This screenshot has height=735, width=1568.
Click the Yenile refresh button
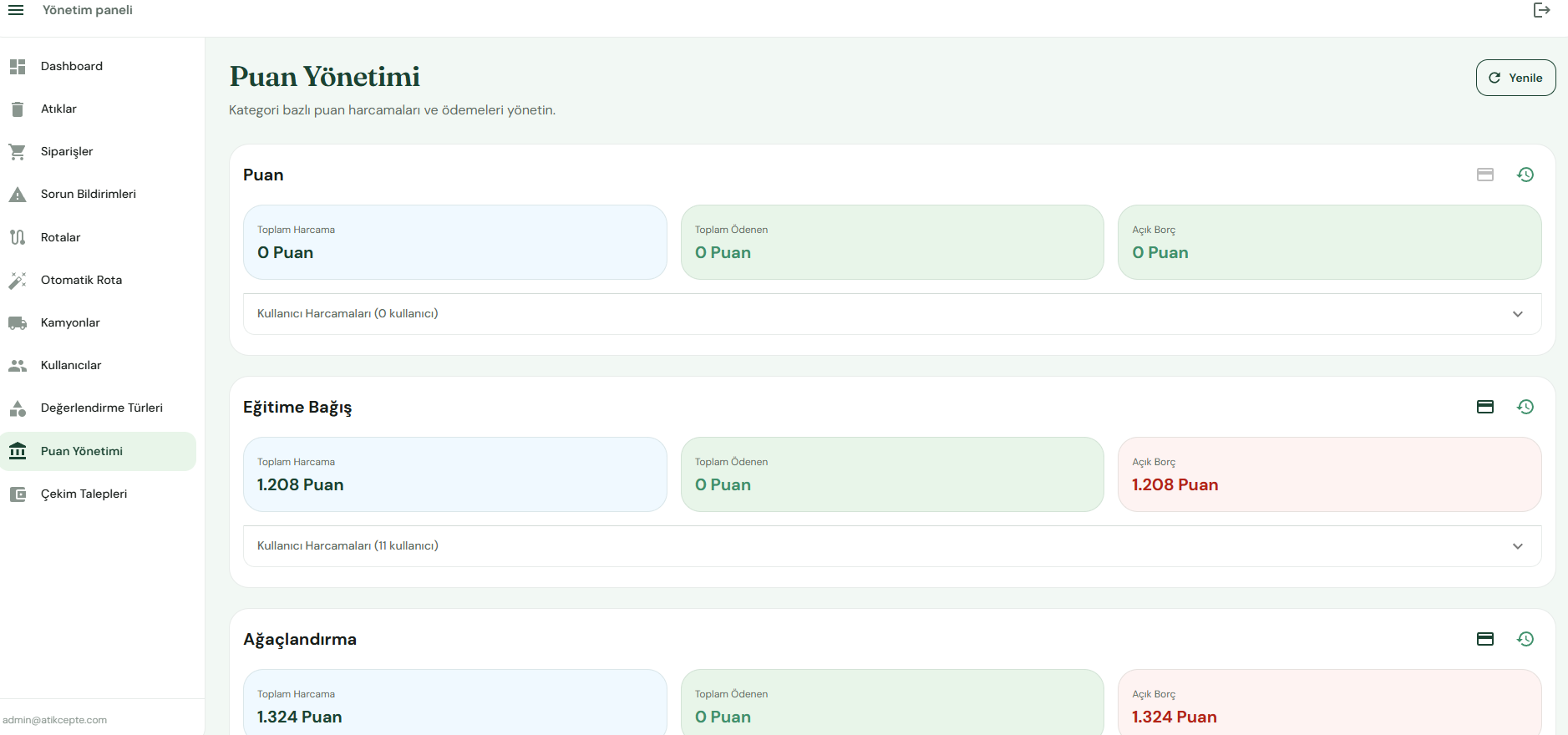(1515, 78)
